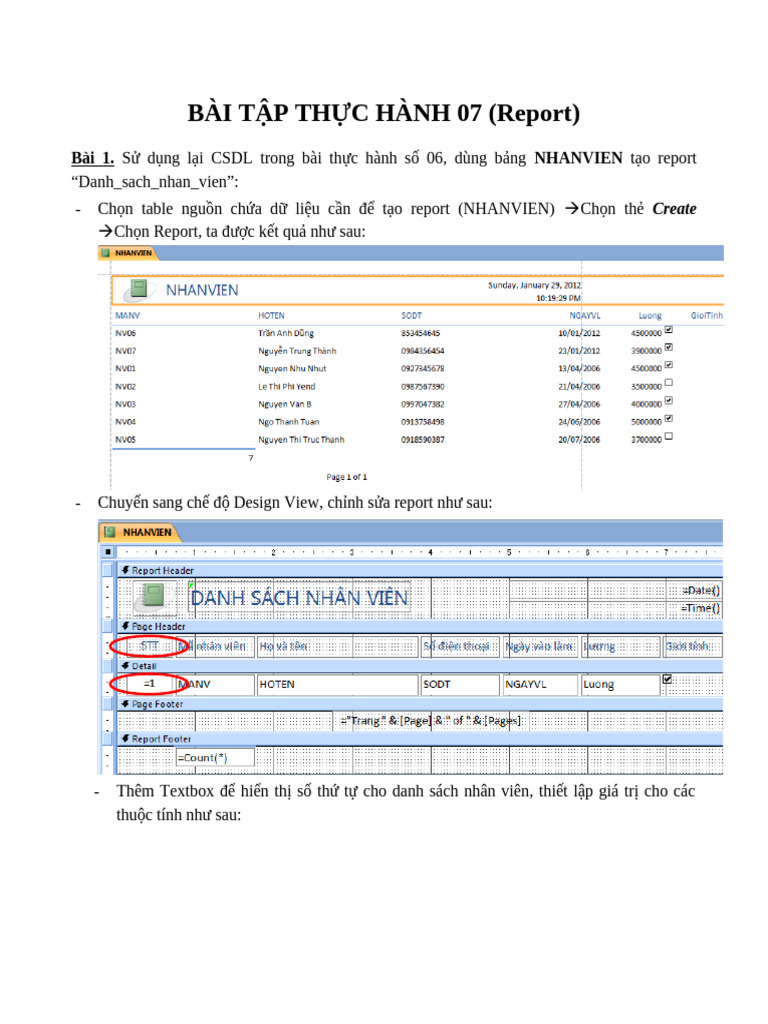Click the SODT column header in the report

[x=411, y=315]
